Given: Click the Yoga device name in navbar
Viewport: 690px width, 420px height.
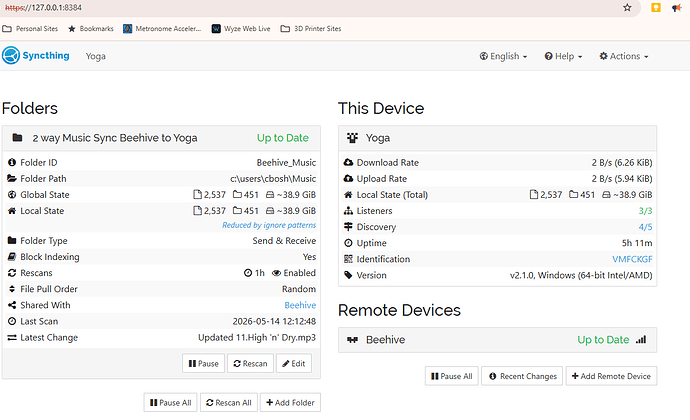Looking at the screenshot, I should pyautogui.click(x=95, y=56).
